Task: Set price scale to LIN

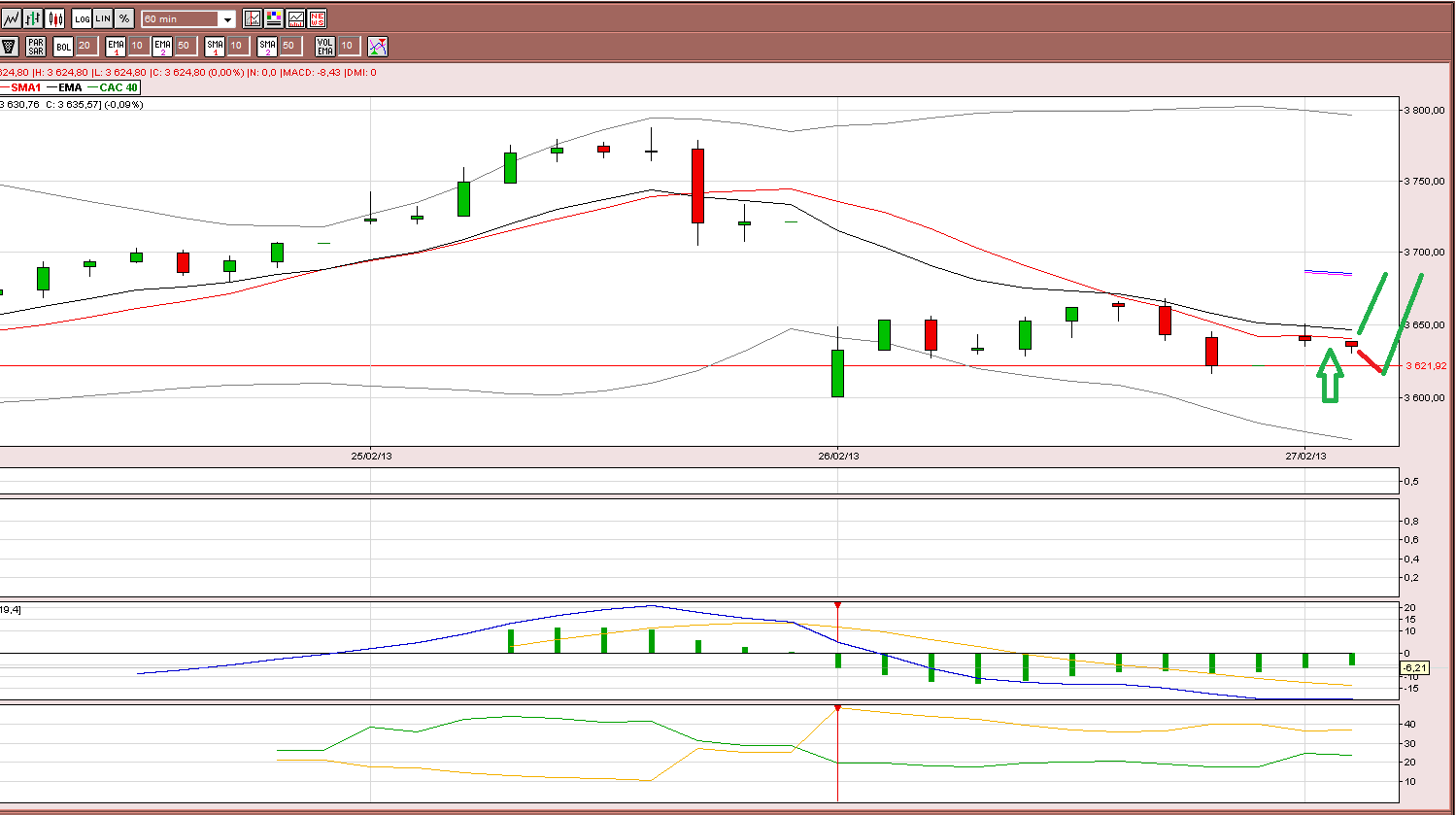Action: coord(103,18)
